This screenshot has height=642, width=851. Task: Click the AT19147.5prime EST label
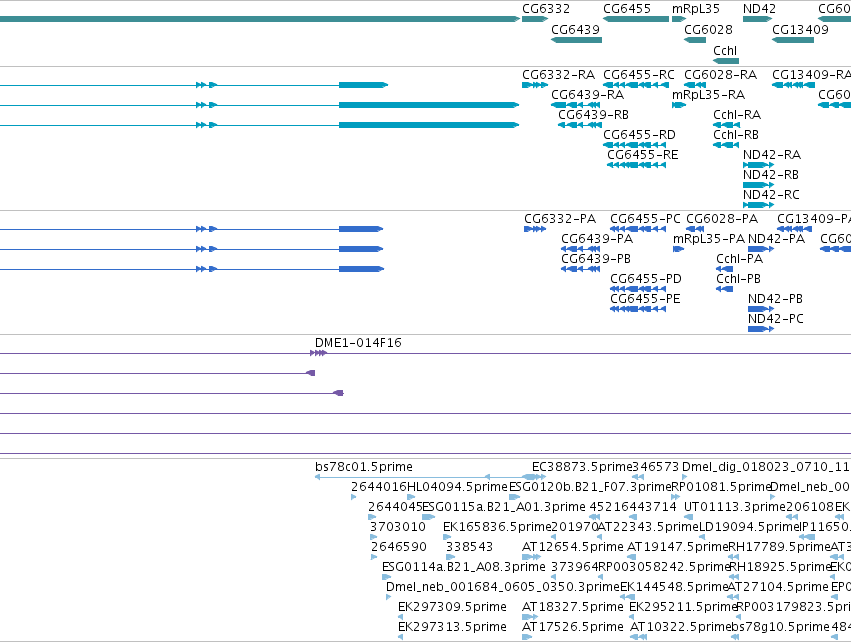pyautogui.click(x=677, y=547)
